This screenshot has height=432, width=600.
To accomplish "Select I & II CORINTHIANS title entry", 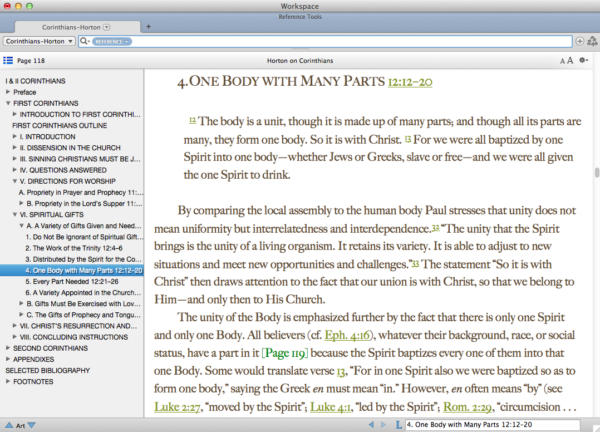I will (x=35, y=81).
